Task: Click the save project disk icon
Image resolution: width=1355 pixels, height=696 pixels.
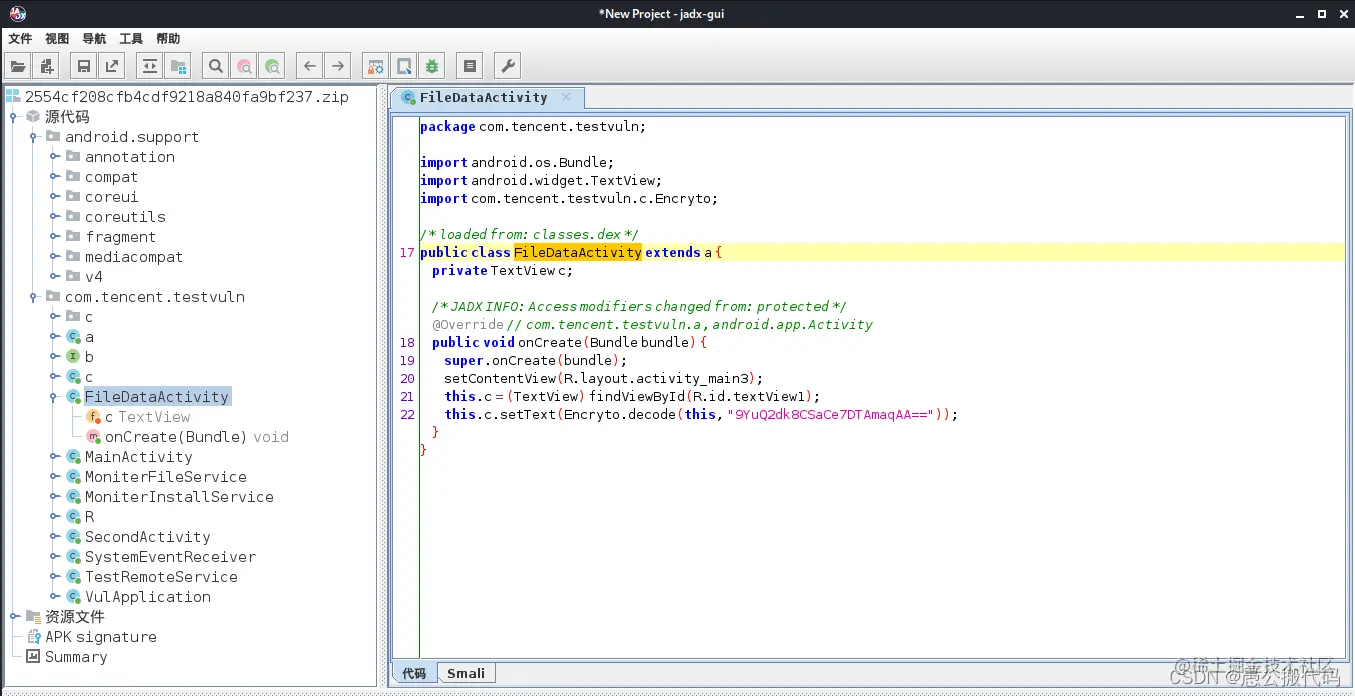Action: 84,67
